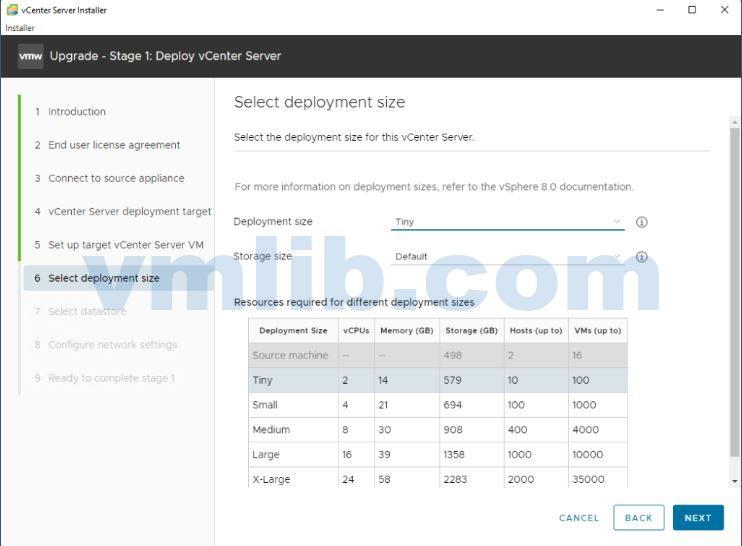Maximize the installer window

coord(692,10)
